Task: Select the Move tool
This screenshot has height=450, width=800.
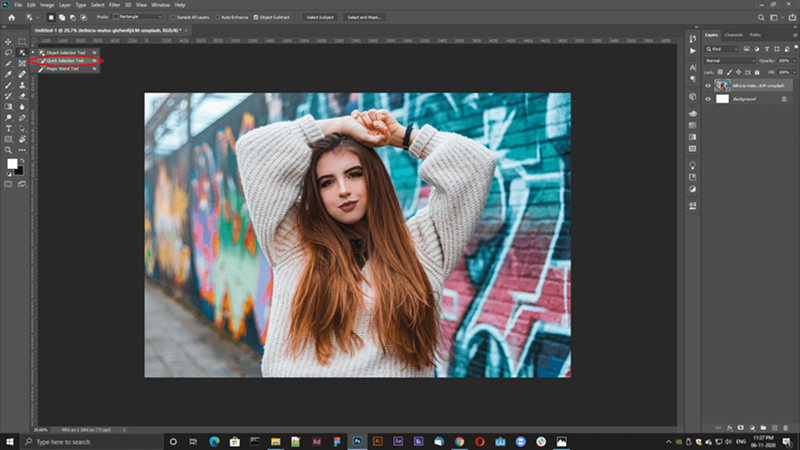Action: (8, 41)
